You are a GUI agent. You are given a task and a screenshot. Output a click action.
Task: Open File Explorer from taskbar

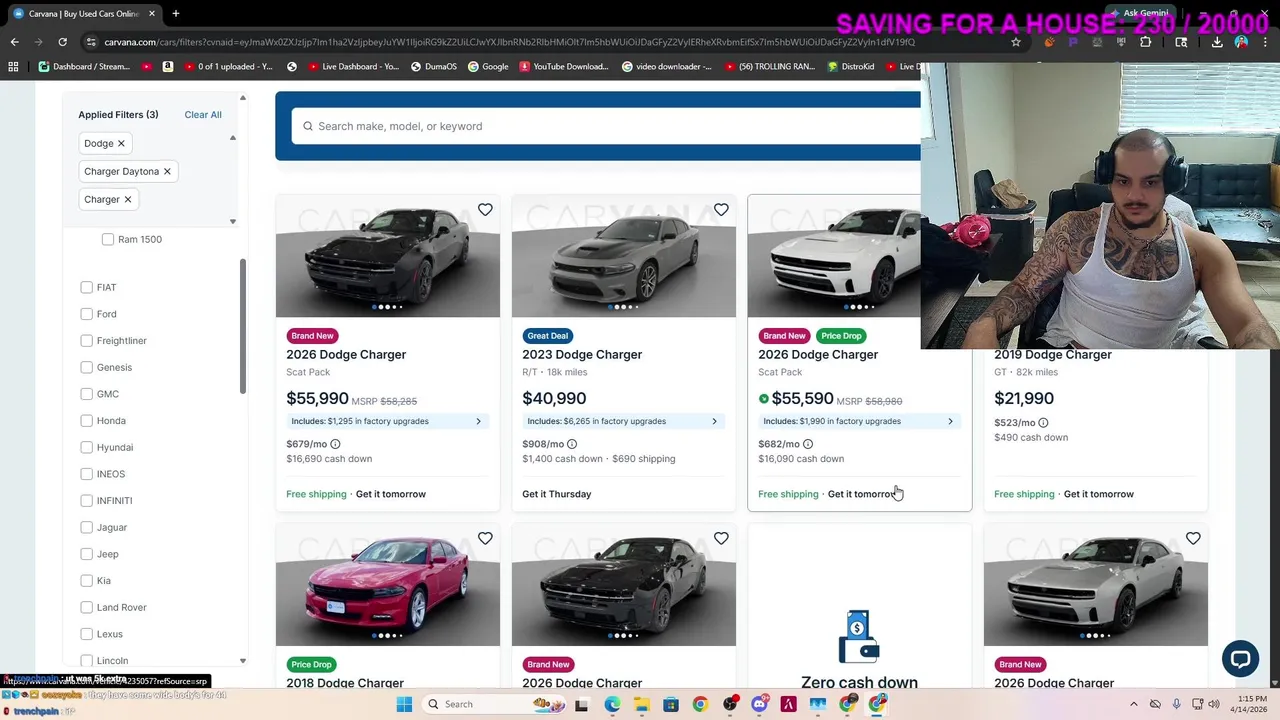tap(641, 704)
